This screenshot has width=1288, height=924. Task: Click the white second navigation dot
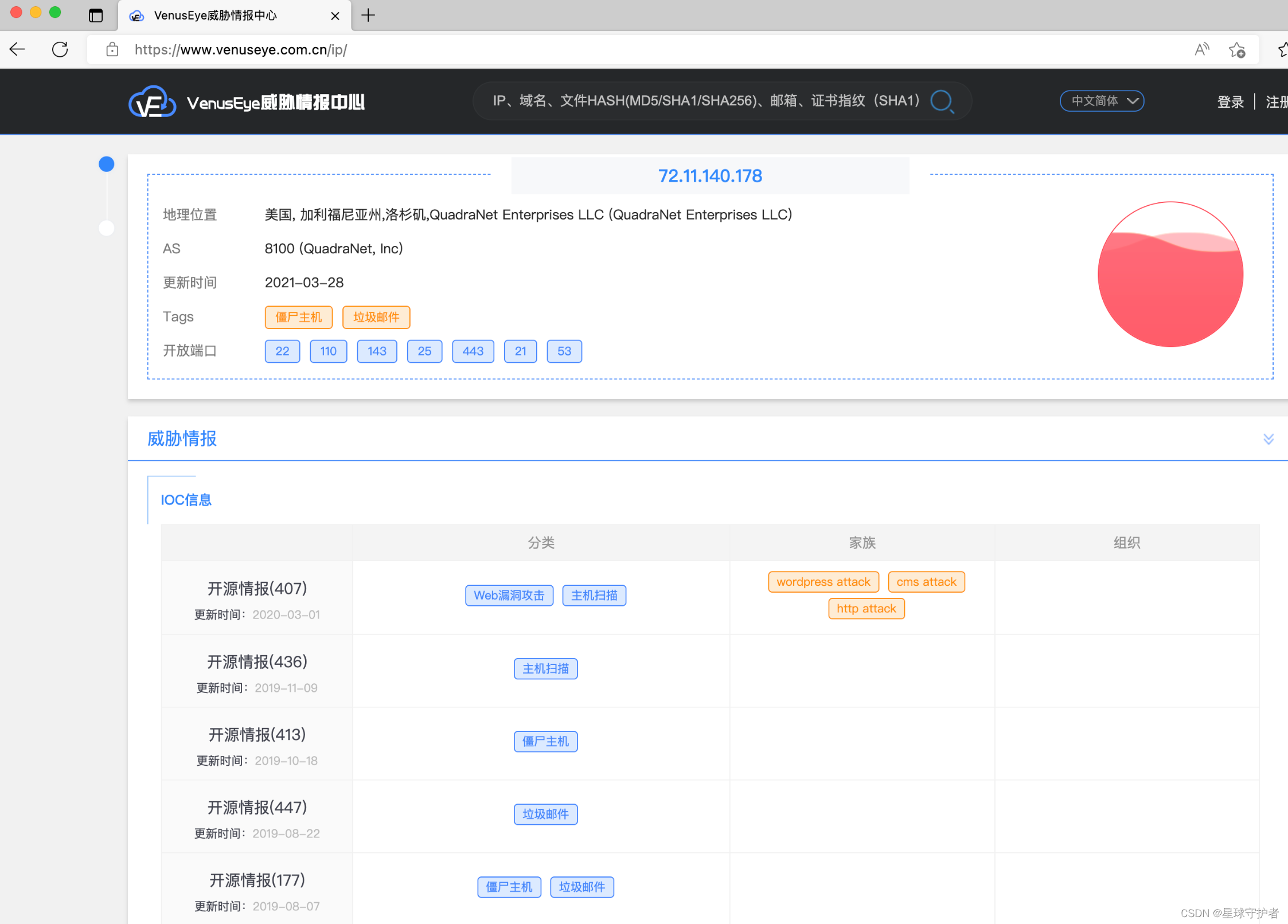(107, 228)
